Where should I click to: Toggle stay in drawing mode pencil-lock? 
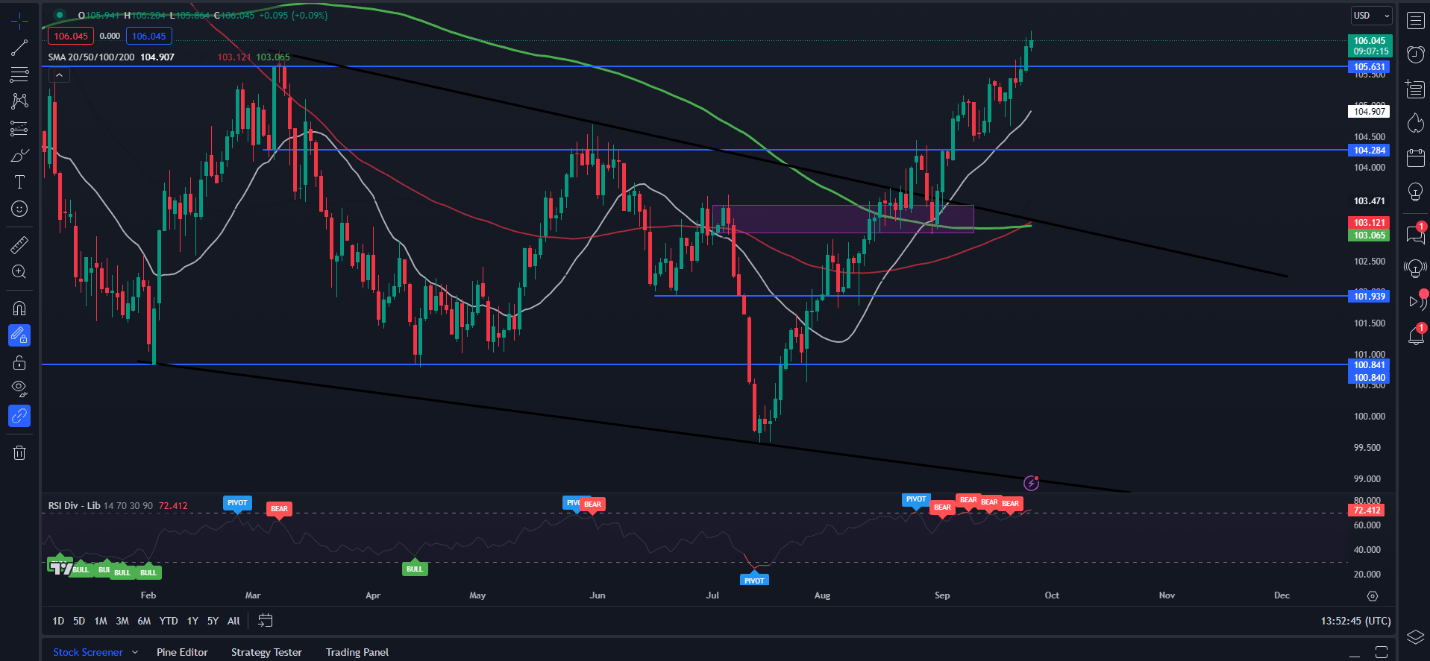[x=19, y=335]
